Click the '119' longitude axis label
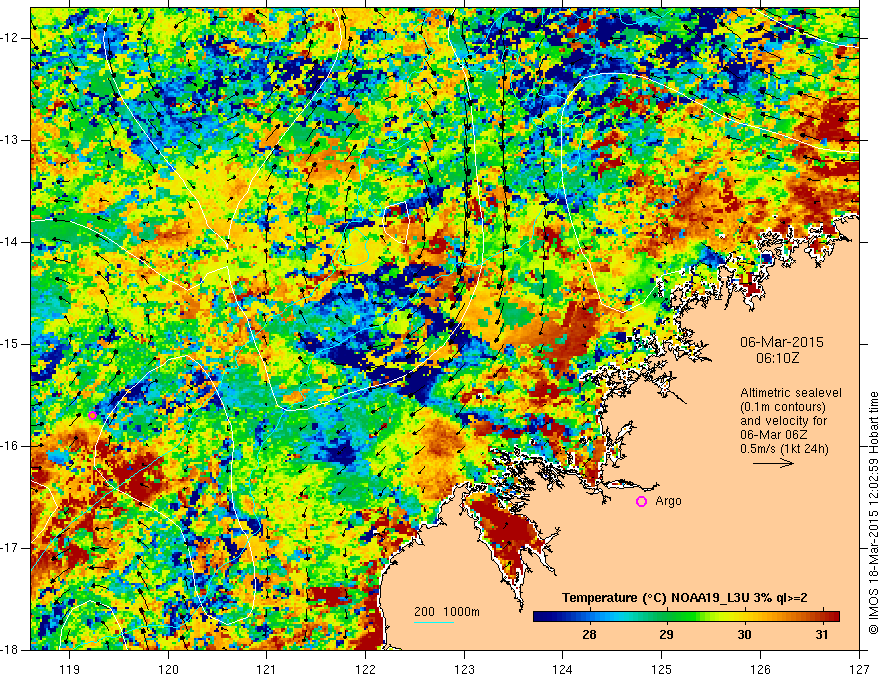The width and height of the screenshot is (880, 680). pyautogui.click(x=70, y=669)
